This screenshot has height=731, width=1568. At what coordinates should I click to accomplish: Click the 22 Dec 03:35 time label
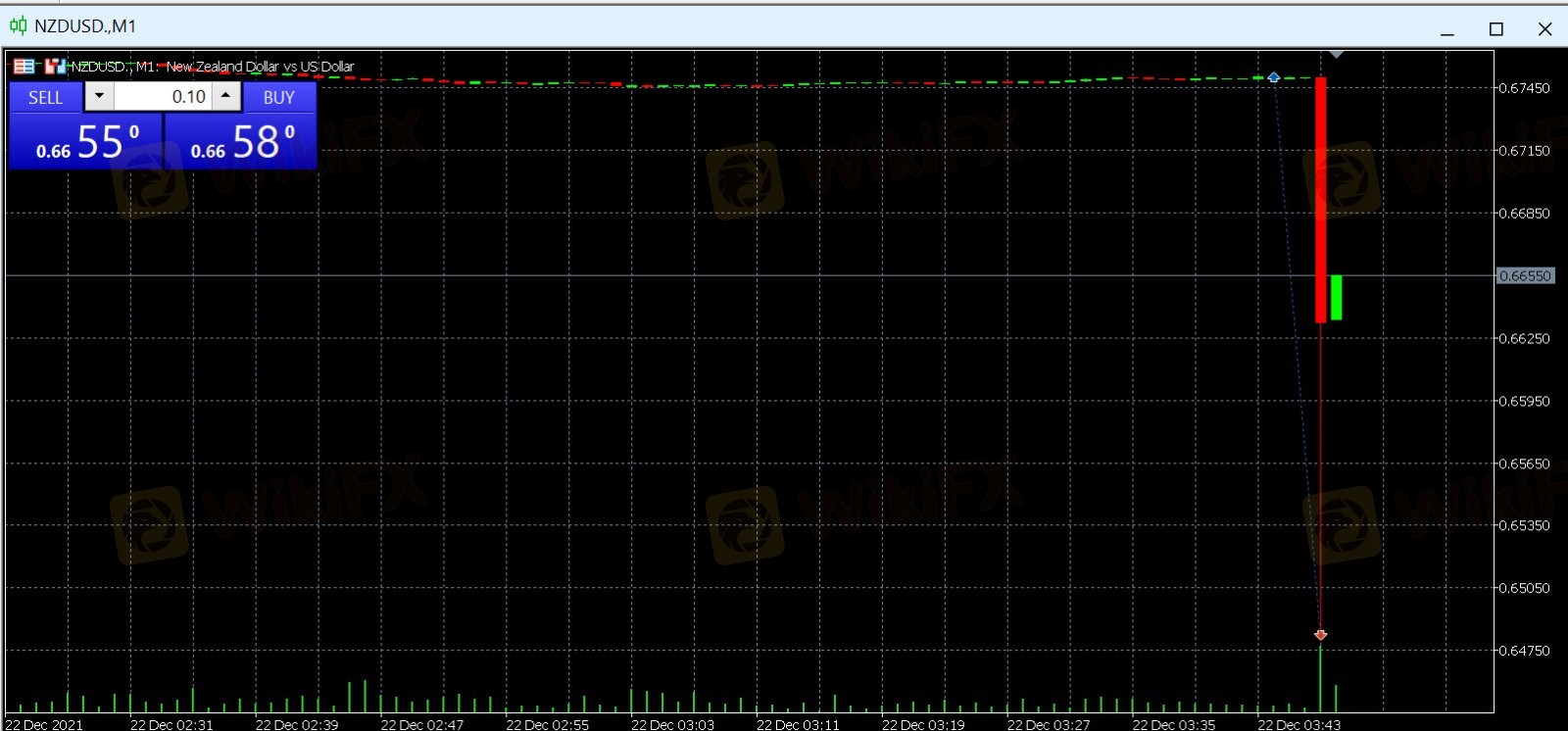(1174, 725)
